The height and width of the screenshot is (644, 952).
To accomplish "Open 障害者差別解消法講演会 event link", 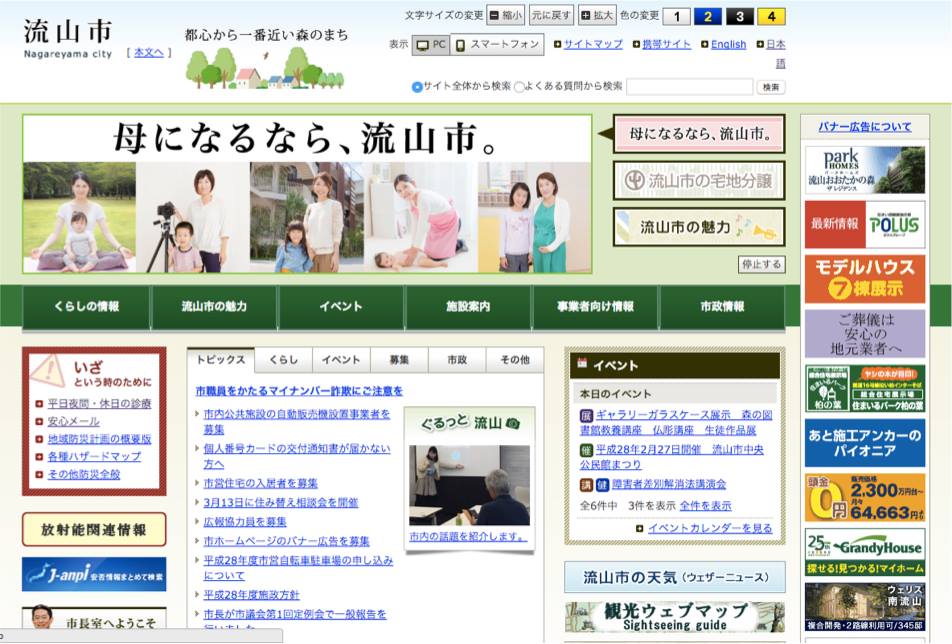I will [669, 484].
